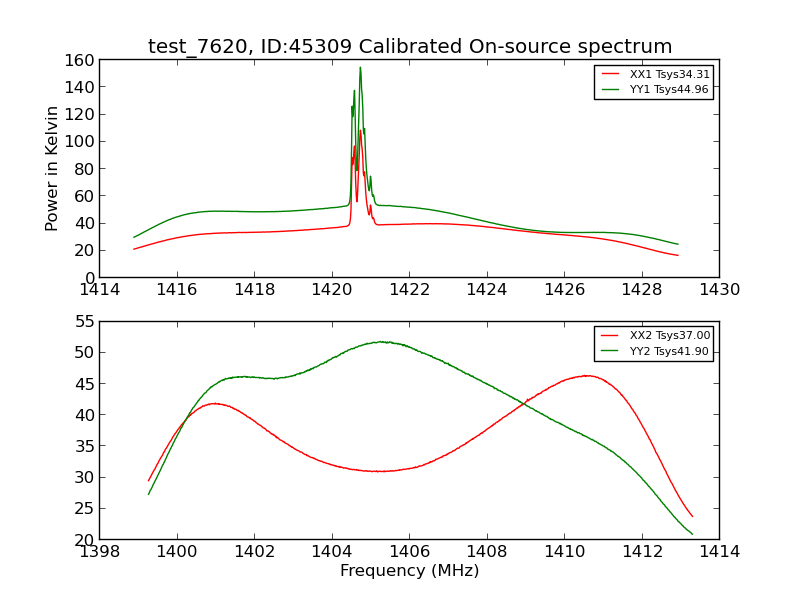
Task: Click the 1400 frequency tick label
Action: pos(177,552)
